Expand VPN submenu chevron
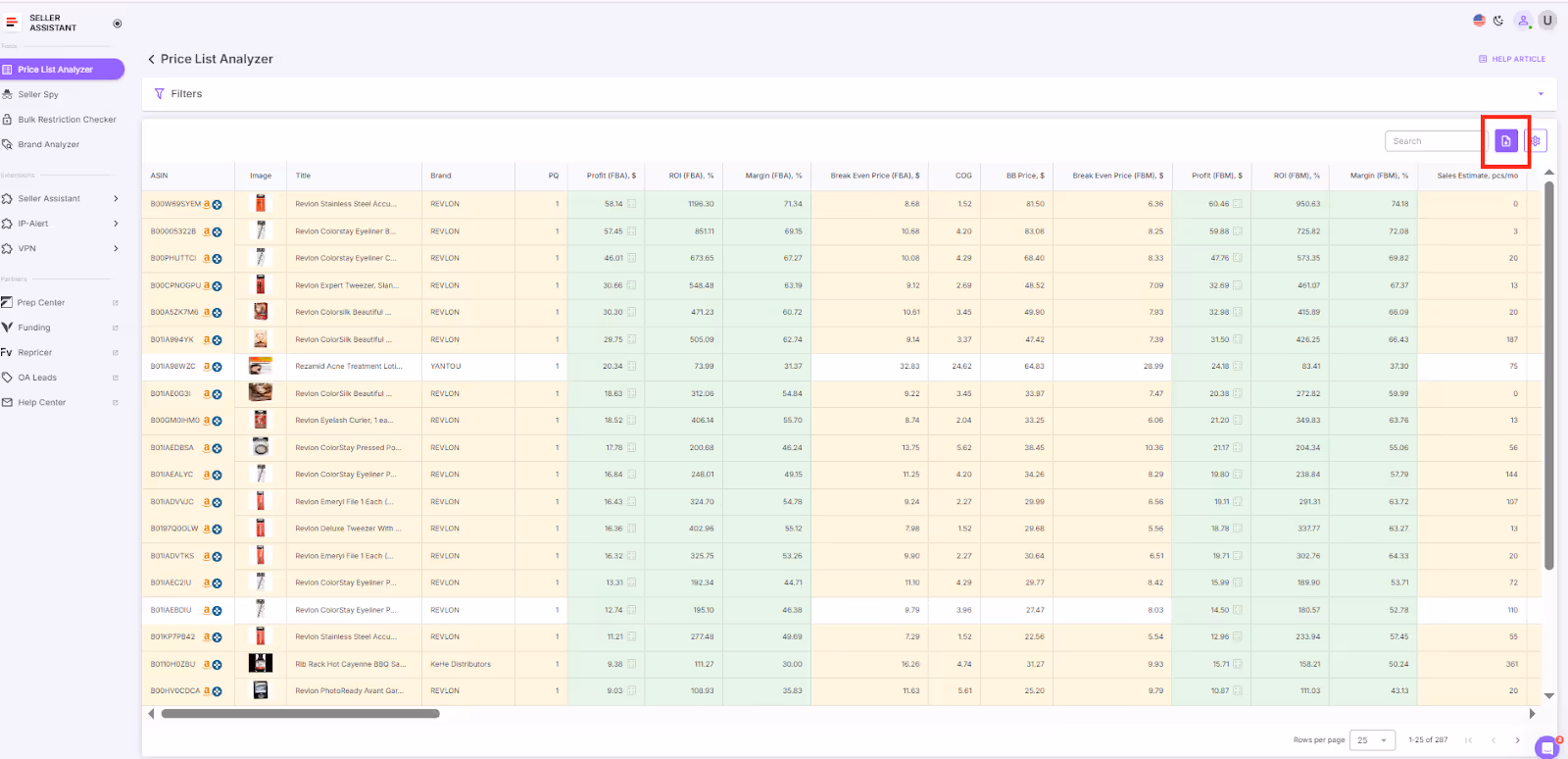This screenshot has height=759, width=1568. [x=116, y=248]
